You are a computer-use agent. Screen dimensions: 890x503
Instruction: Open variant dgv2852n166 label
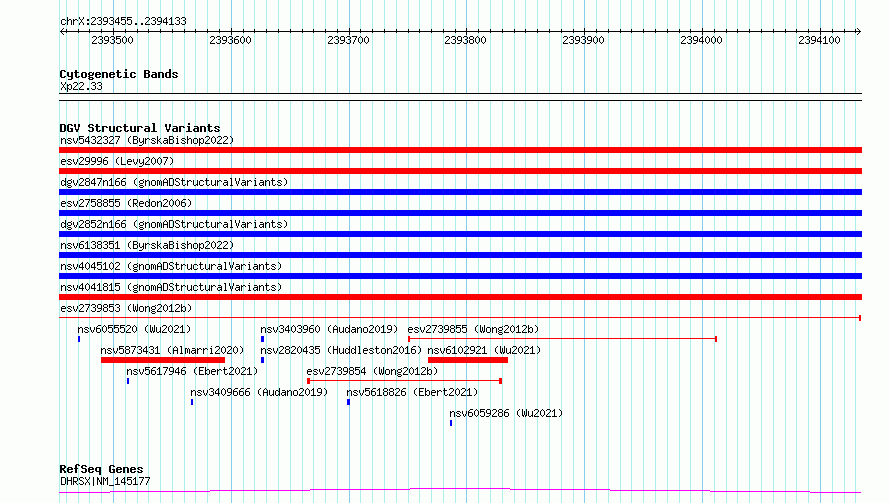(174, 224)
